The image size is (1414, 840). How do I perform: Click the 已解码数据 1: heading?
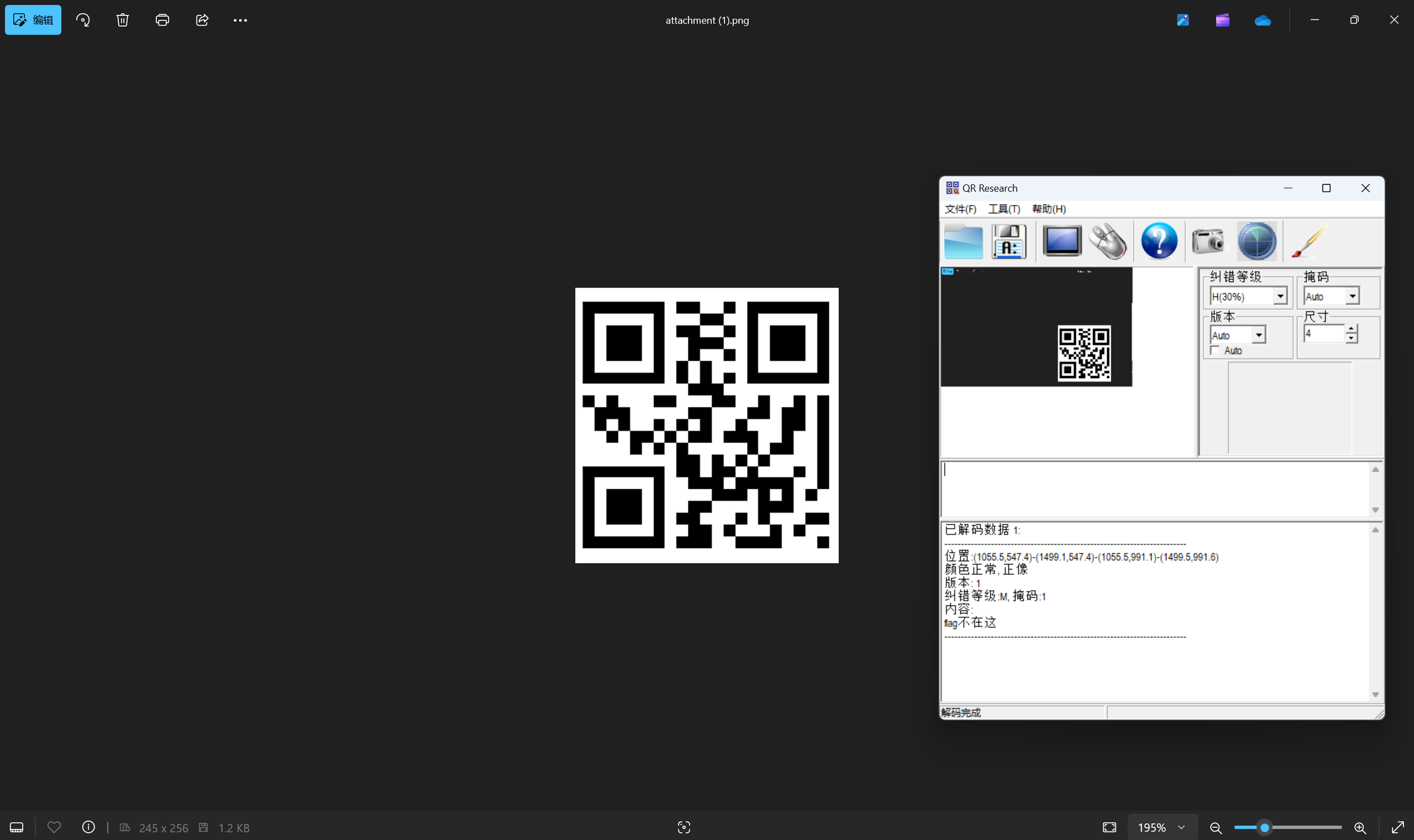point(982,530)
